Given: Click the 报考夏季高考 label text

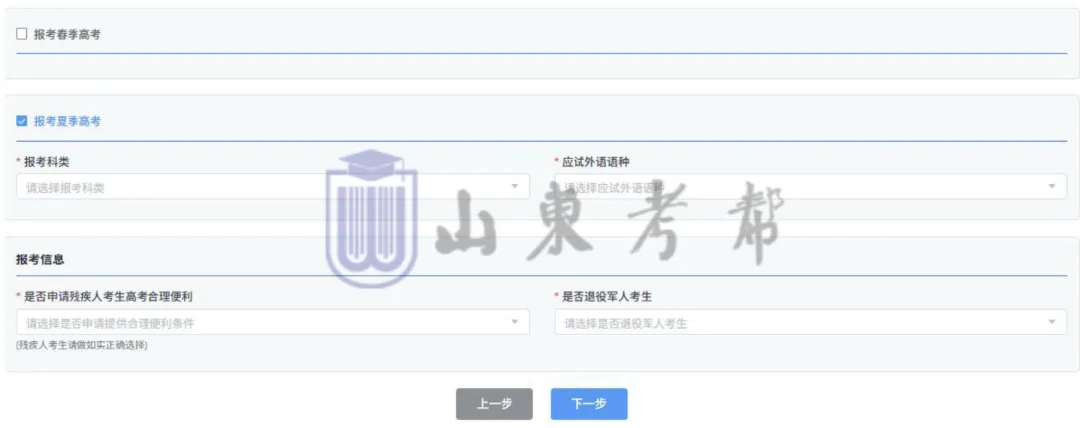Looking at the screenshot, I should click(x=67, y=121).
